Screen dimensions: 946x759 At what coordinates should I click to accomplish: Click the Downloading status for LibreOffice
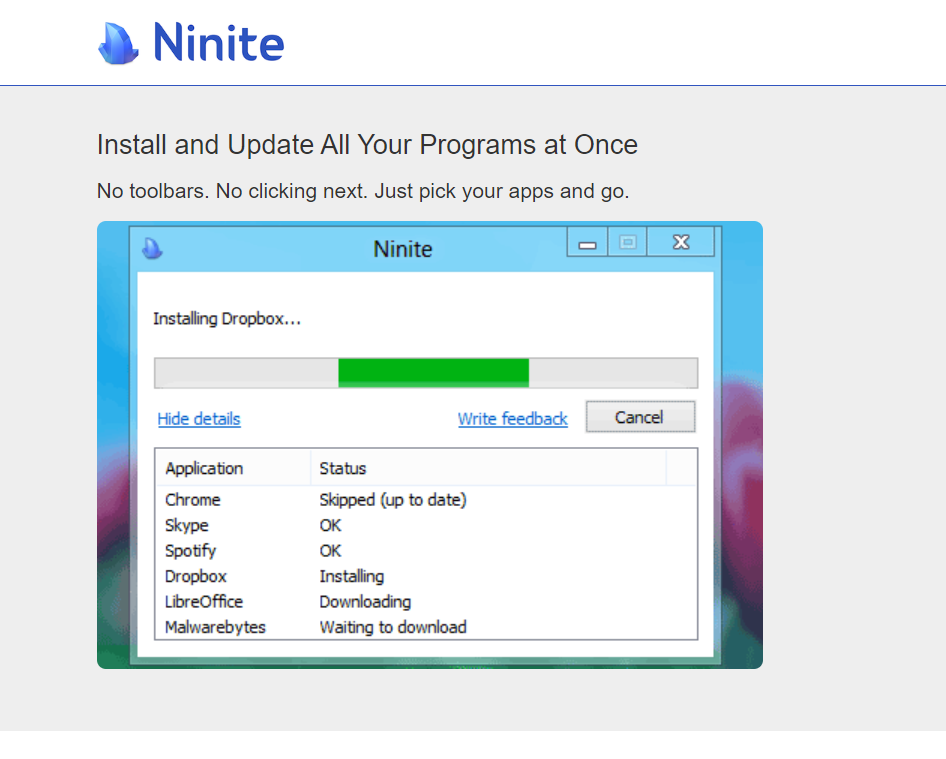point(365,602)
